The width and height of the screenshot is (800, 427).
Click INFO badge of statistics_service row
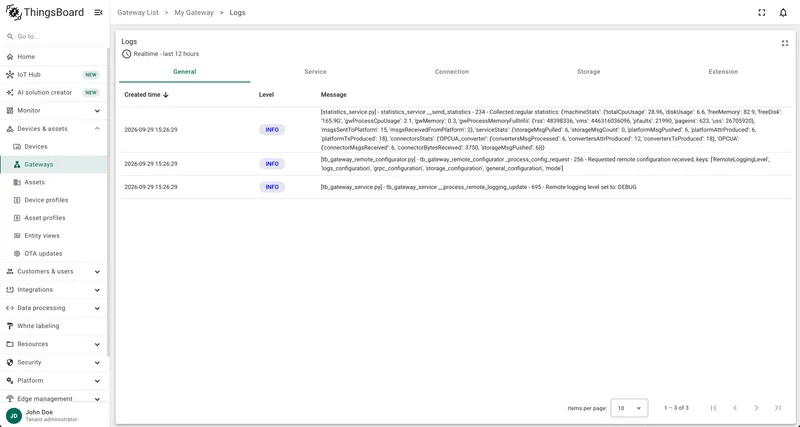coord(272,130)
